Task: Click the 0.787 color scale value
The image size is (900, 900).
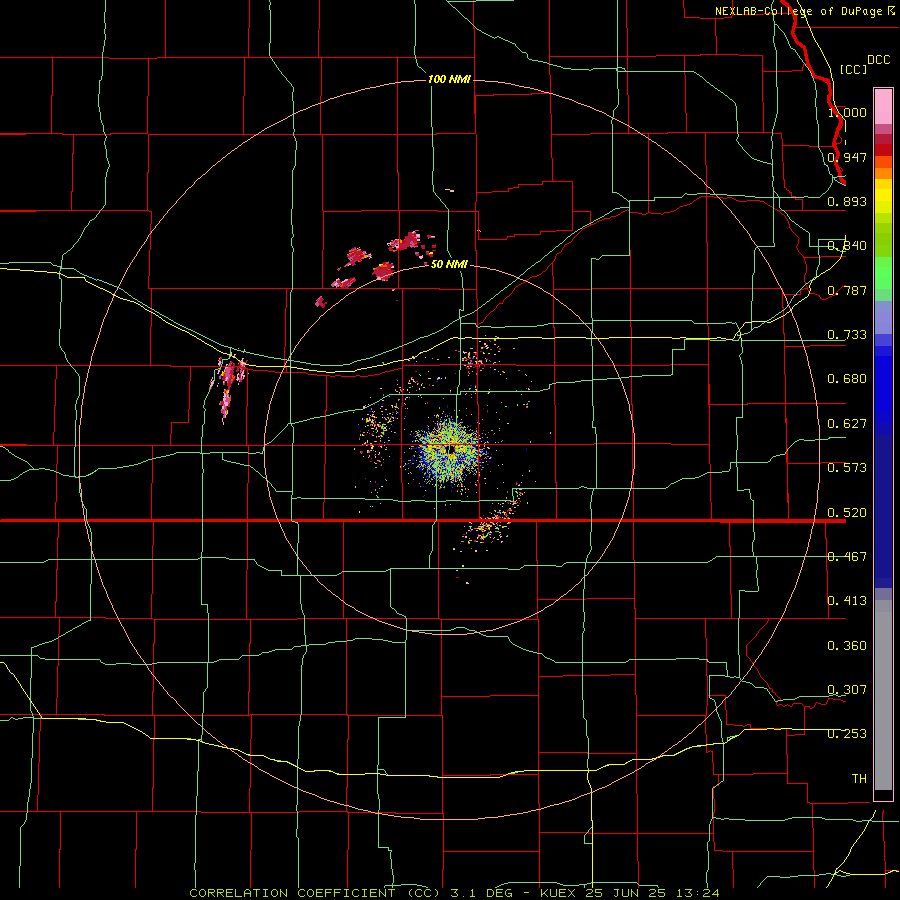Action: (847, 290)
